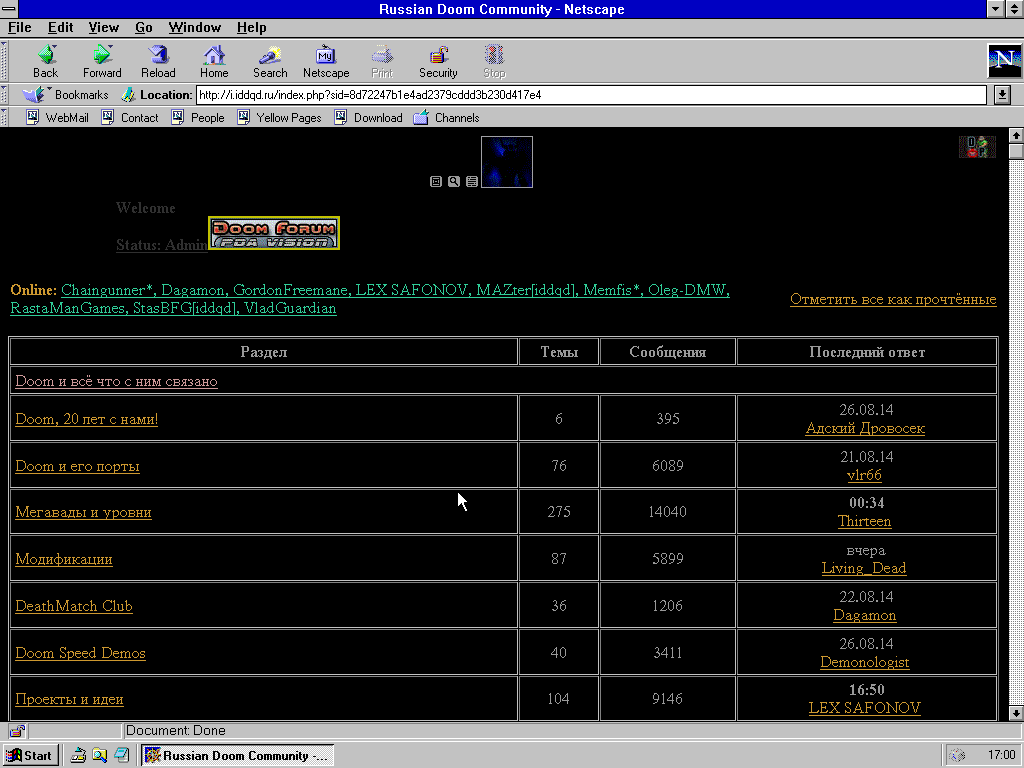Open the Мегавады и уровни forum section
Image resolution: width=1024 pixels, height=768 pixels.
tap(83, 512)
